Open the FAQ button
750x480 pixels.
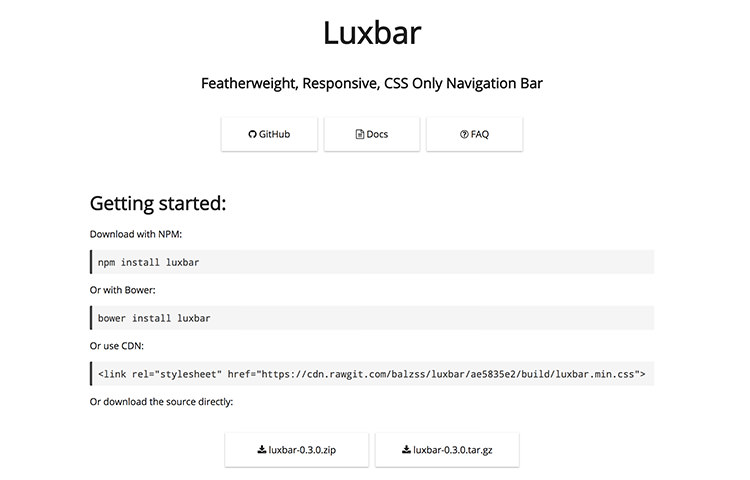tap(474, 134)
